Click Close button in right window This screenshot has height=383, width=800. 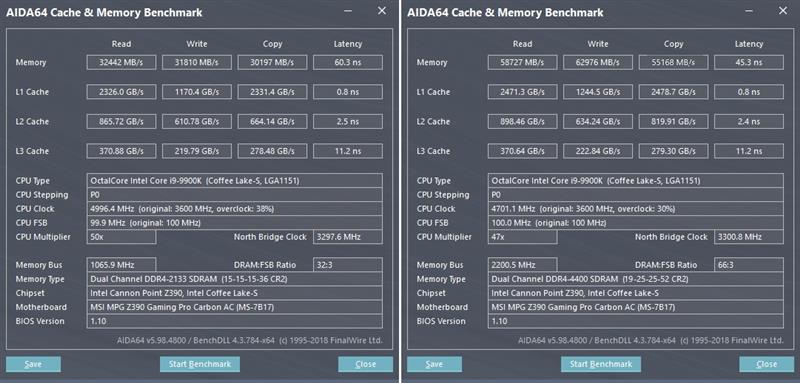pos(766,364)
